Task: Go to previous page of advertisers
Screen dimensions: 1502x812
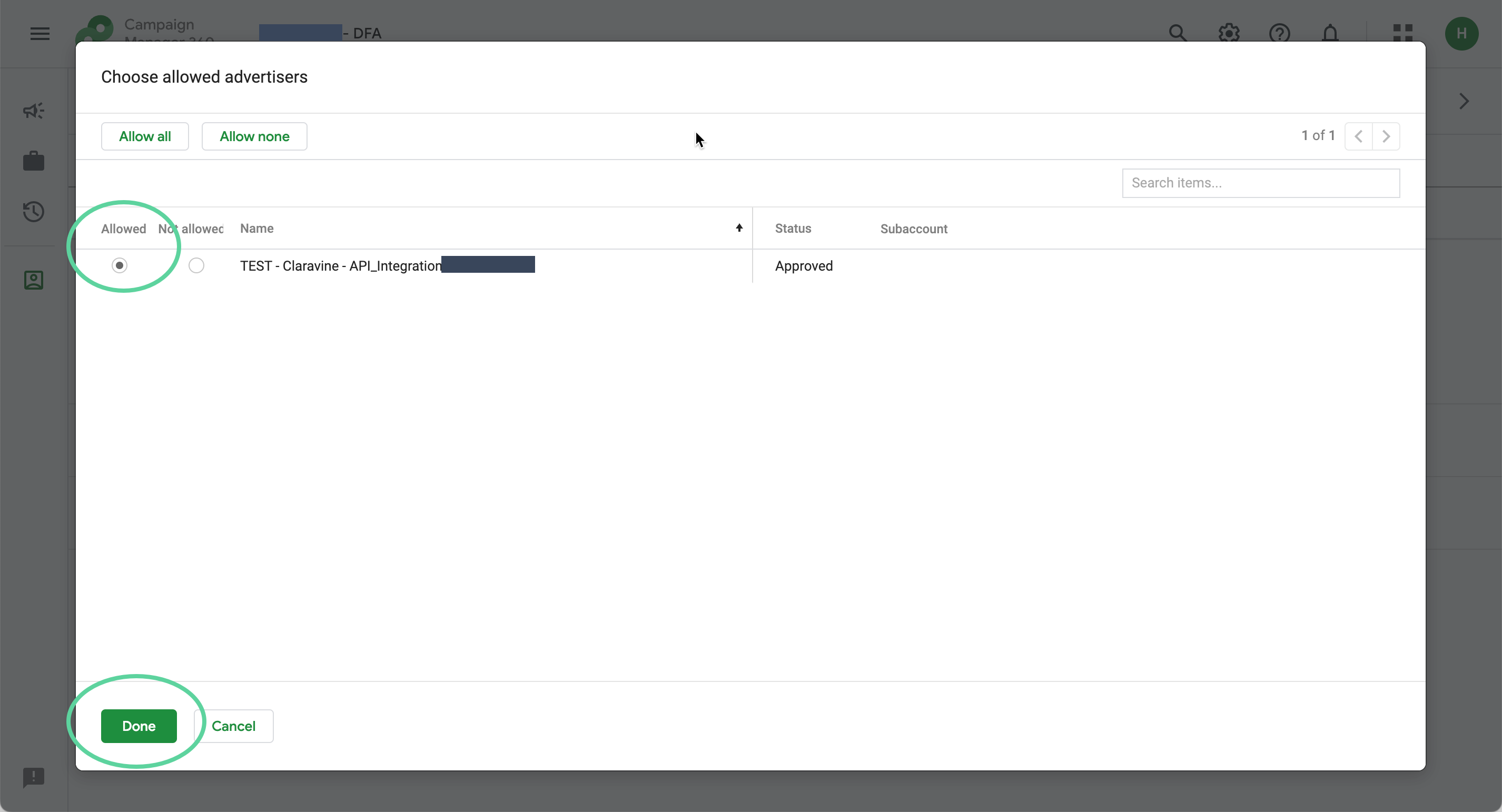Action: [x=1359, y=136]
